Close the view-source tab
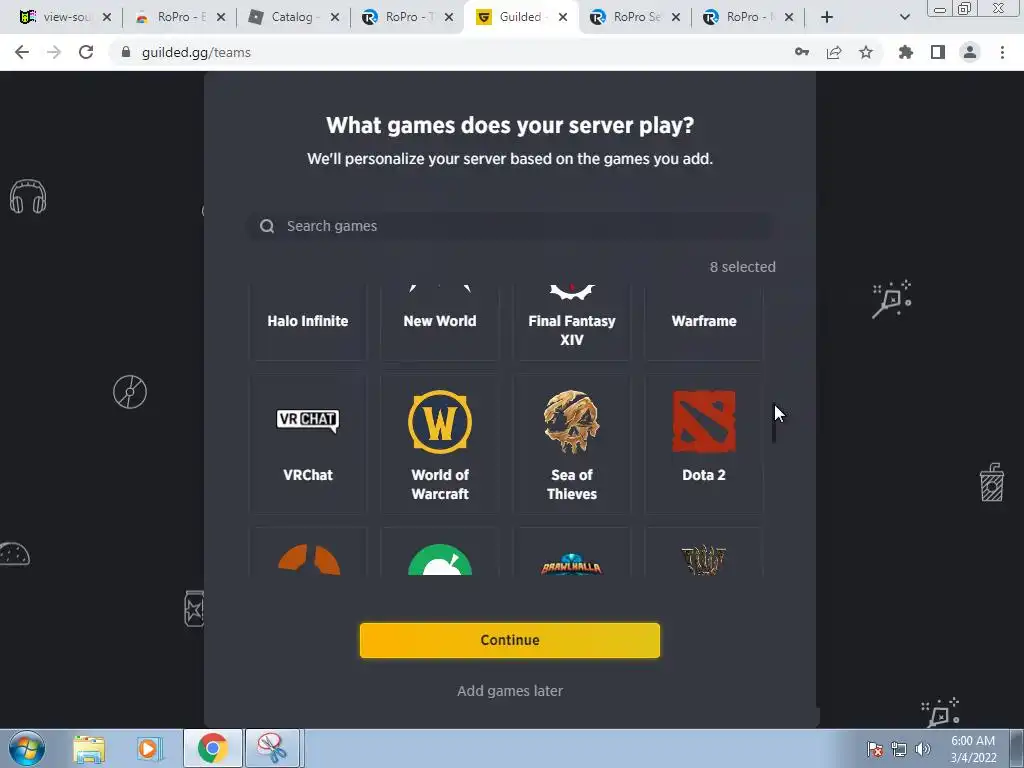Viewport: 1024px width, 768px height. tap(106, 17)
